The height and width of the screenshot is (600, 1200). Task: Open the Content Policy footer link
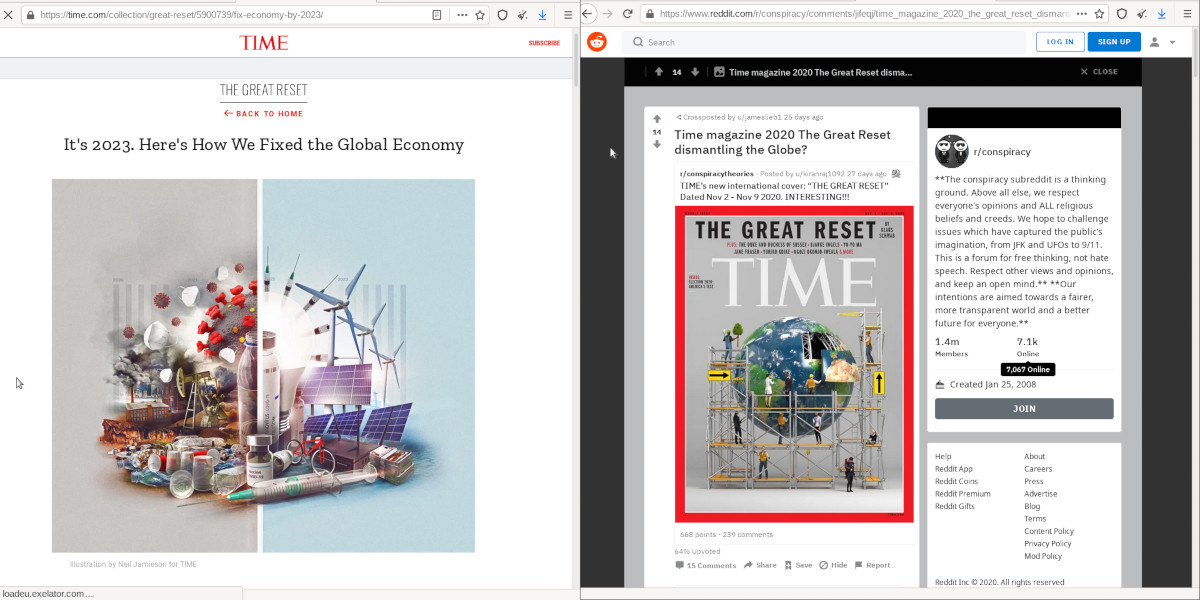pos(1049,531)
